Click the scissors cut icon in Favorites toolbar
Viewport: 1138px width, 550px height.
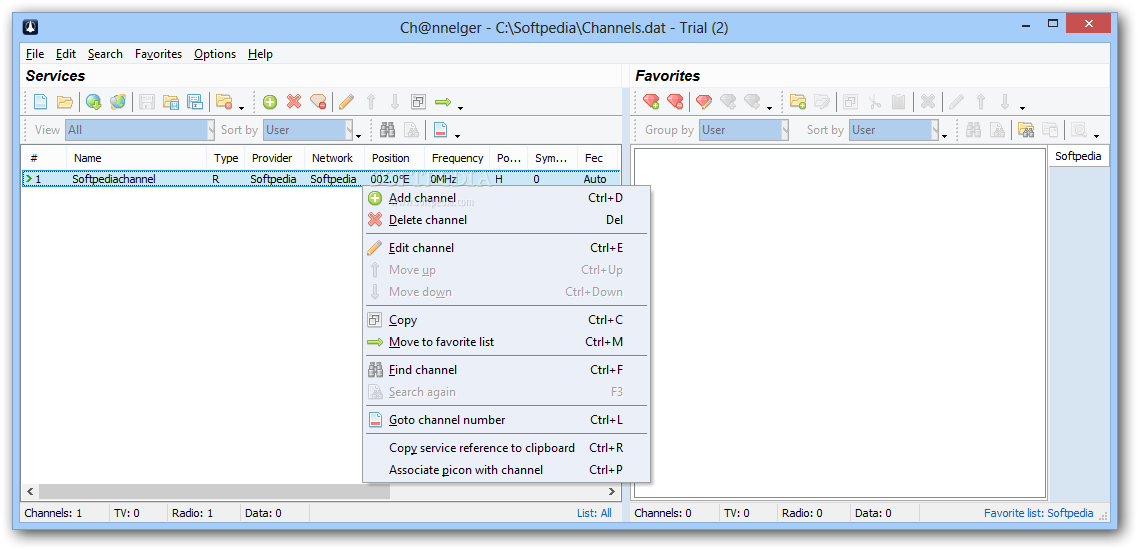pos(875,102)
